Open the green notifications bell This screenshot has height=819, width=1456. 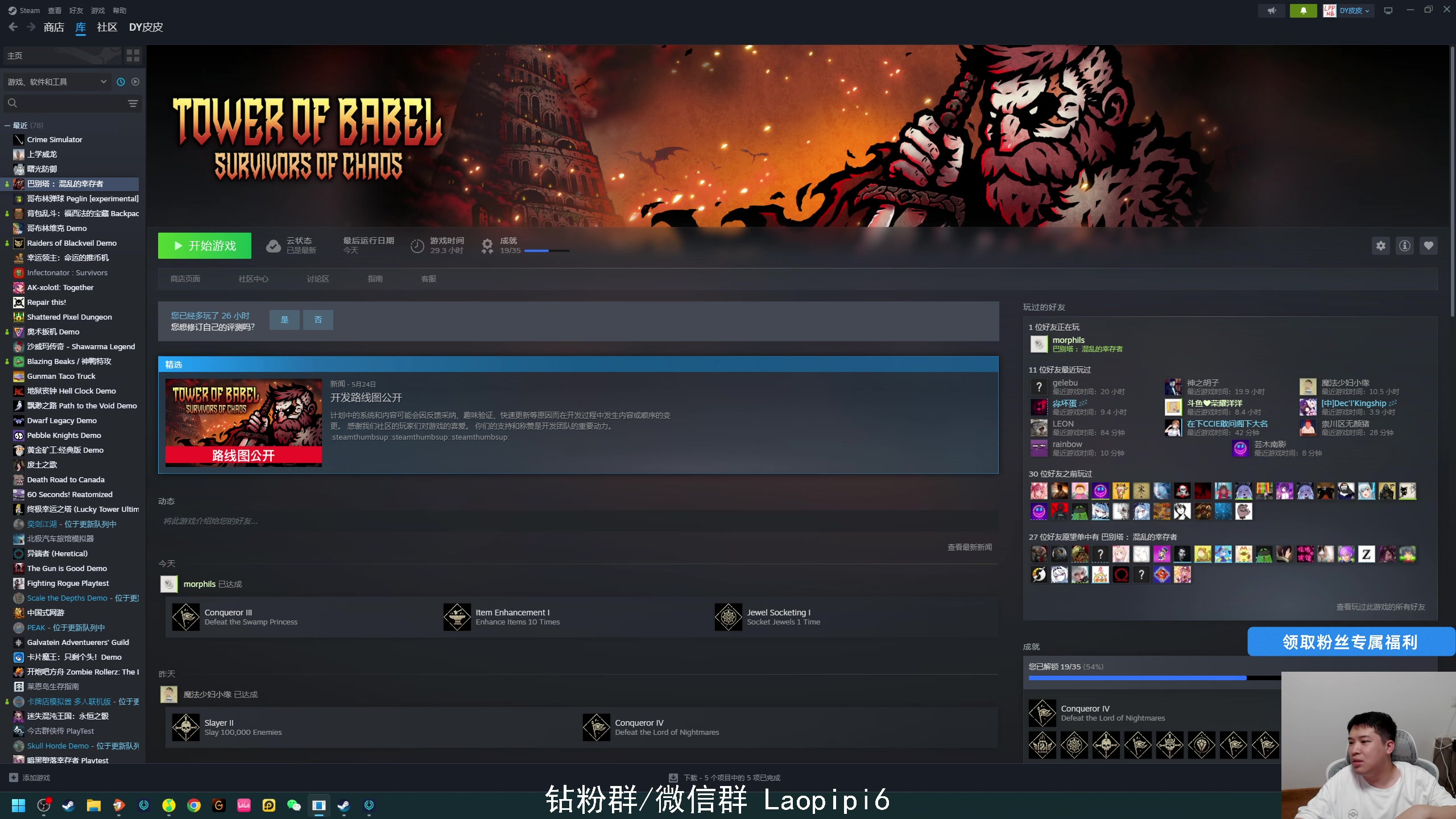(1304, 10)
